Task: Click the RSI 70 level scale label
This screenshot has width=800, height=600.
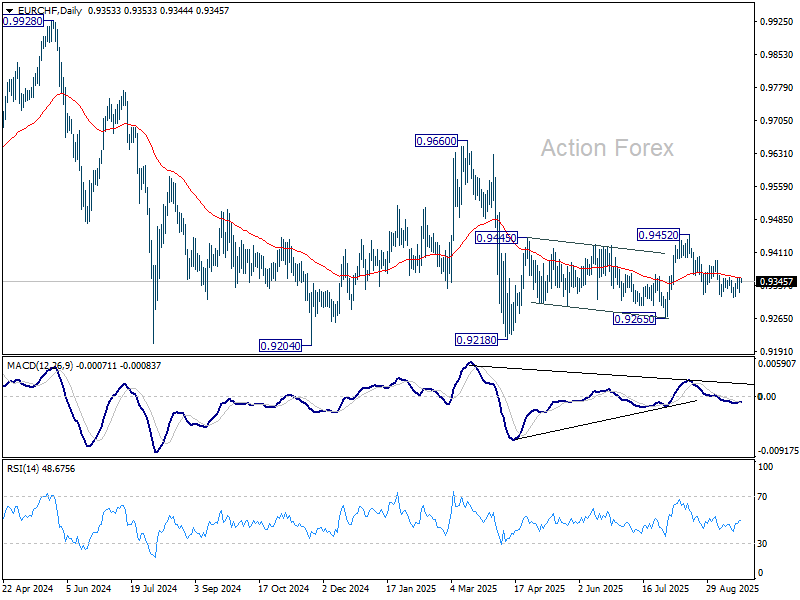Action: (x=762, y=496)
